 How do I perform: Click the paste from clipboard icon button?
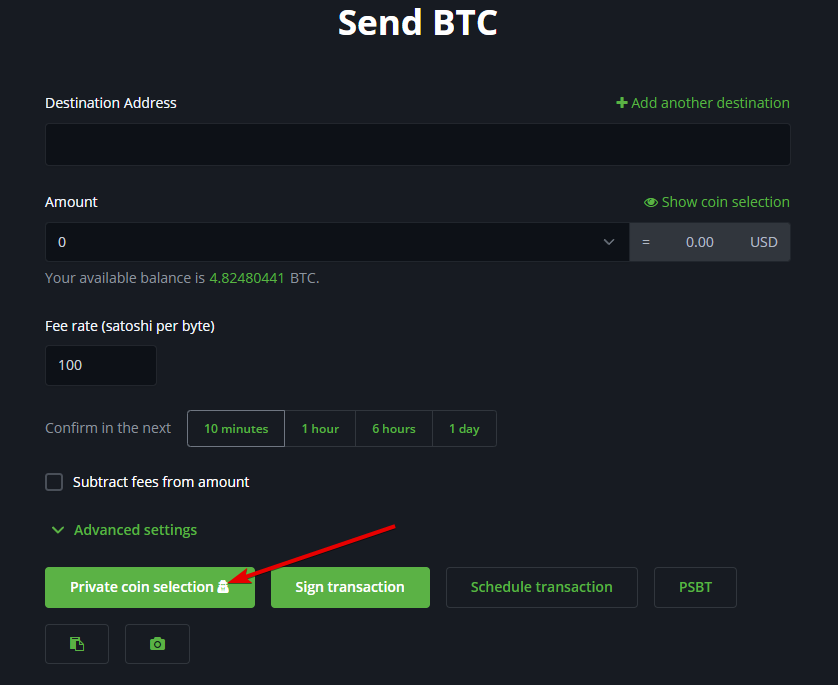pos(77,644)
